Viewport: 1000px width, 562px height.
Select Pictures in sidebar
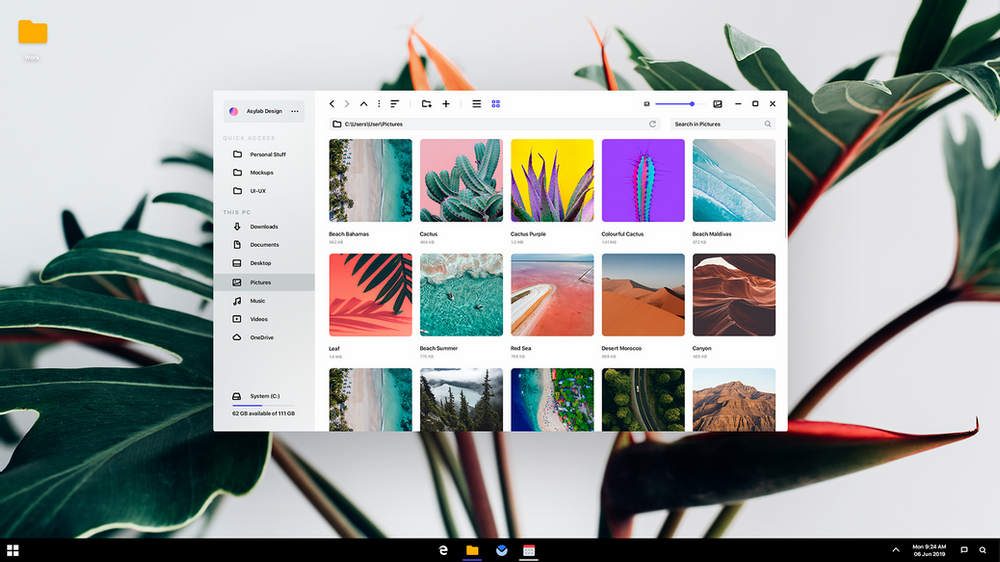pos(264,282)
